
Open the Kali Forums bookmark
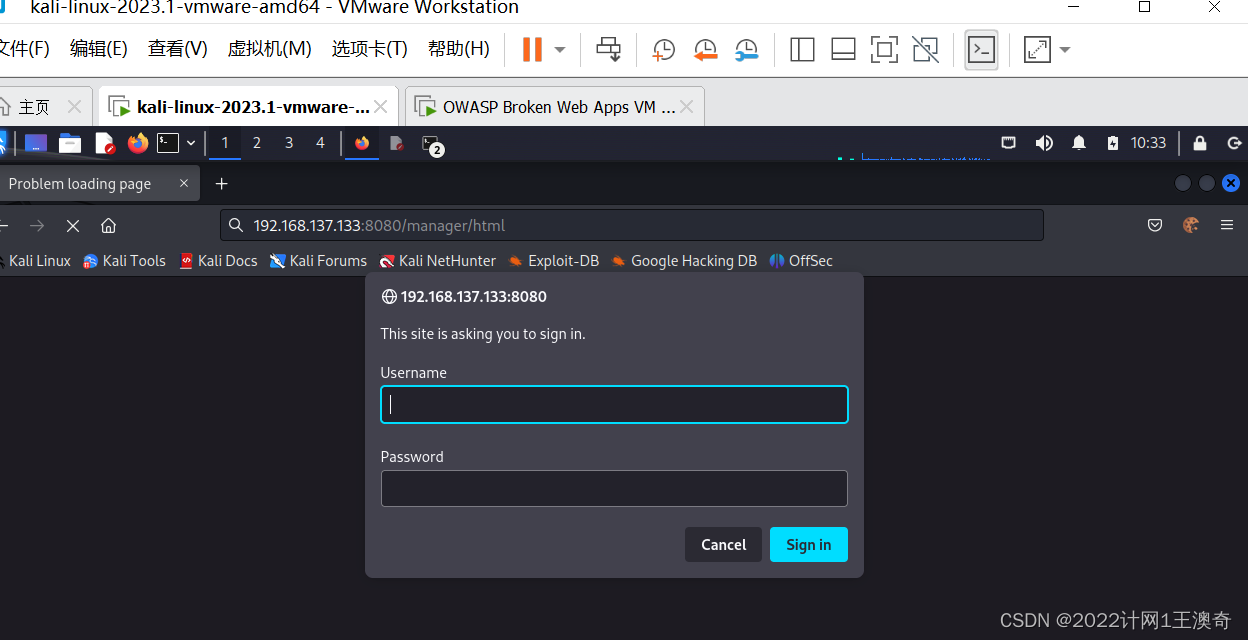point(319,261)
